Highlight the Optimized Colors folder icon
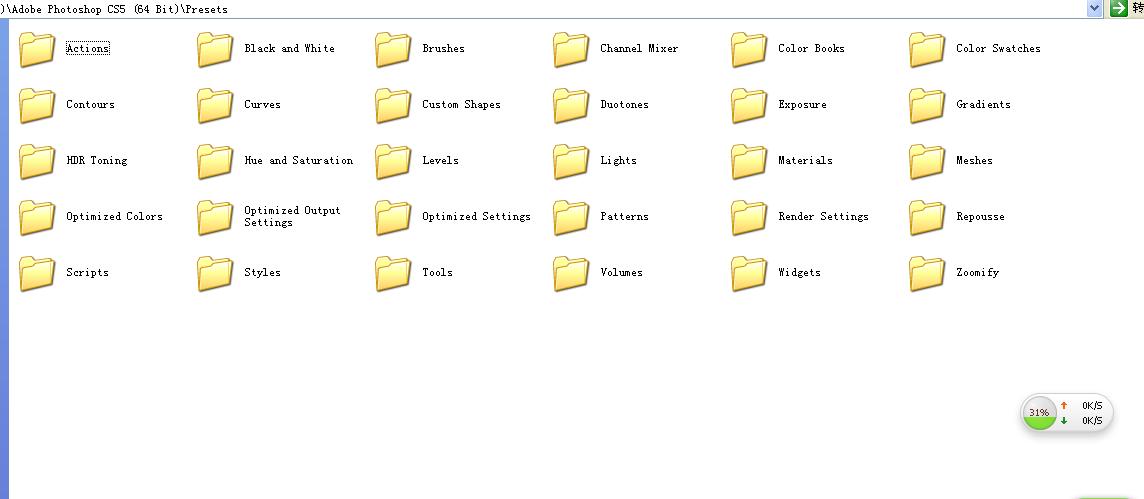Viewport: 1144px width, 499px height. point(37,218)
